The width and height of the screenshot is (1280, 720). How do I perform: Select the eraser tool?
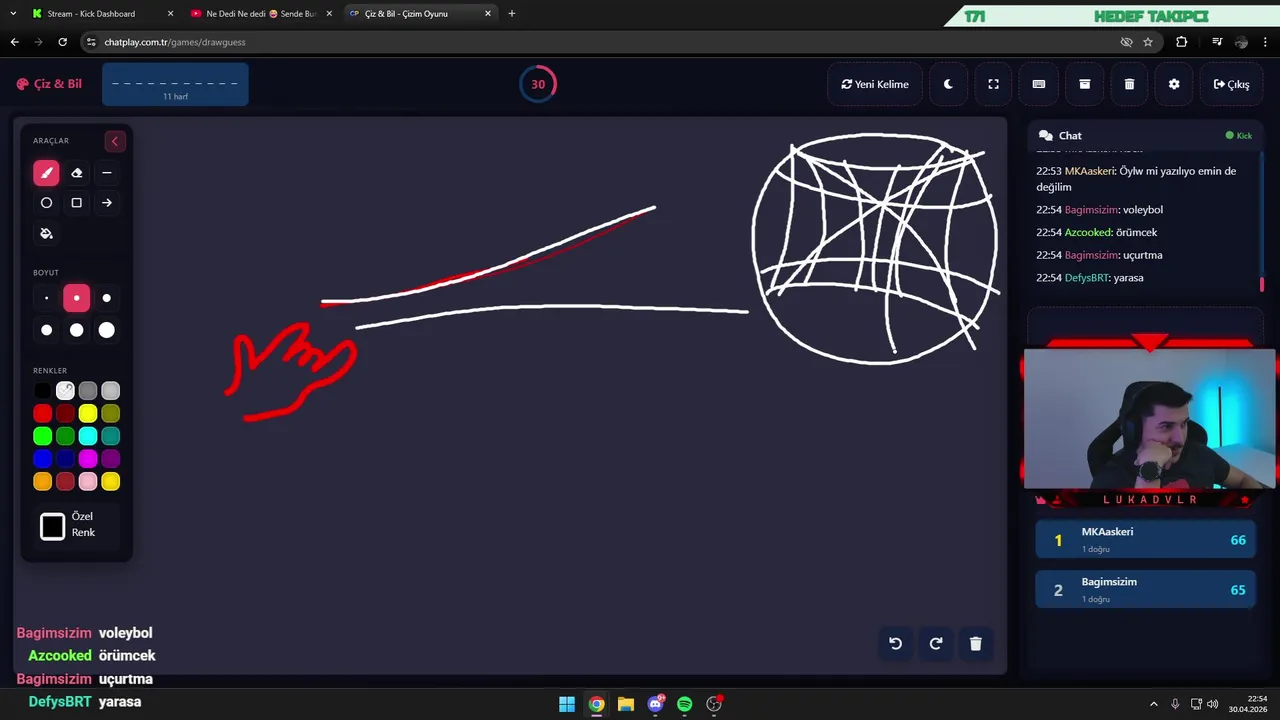point(76,173)
